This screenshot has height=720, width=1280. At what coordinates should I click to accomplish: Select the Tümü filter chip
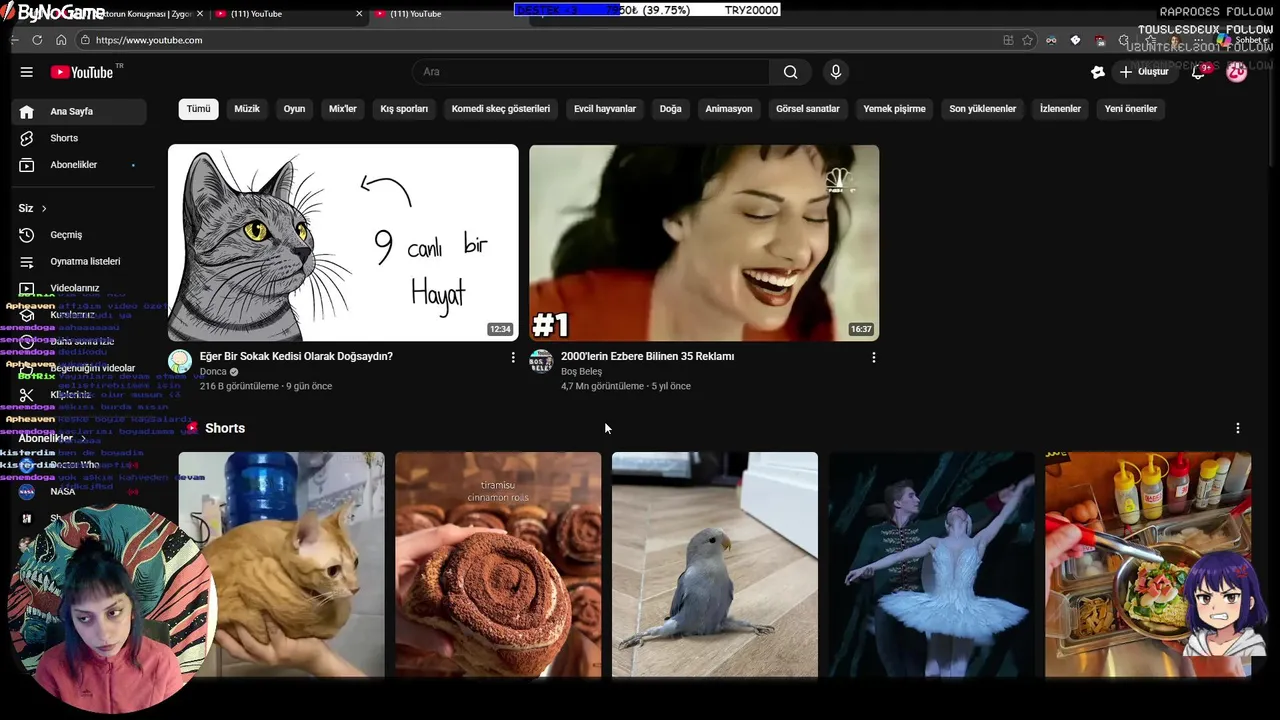(x=199, y=109)
